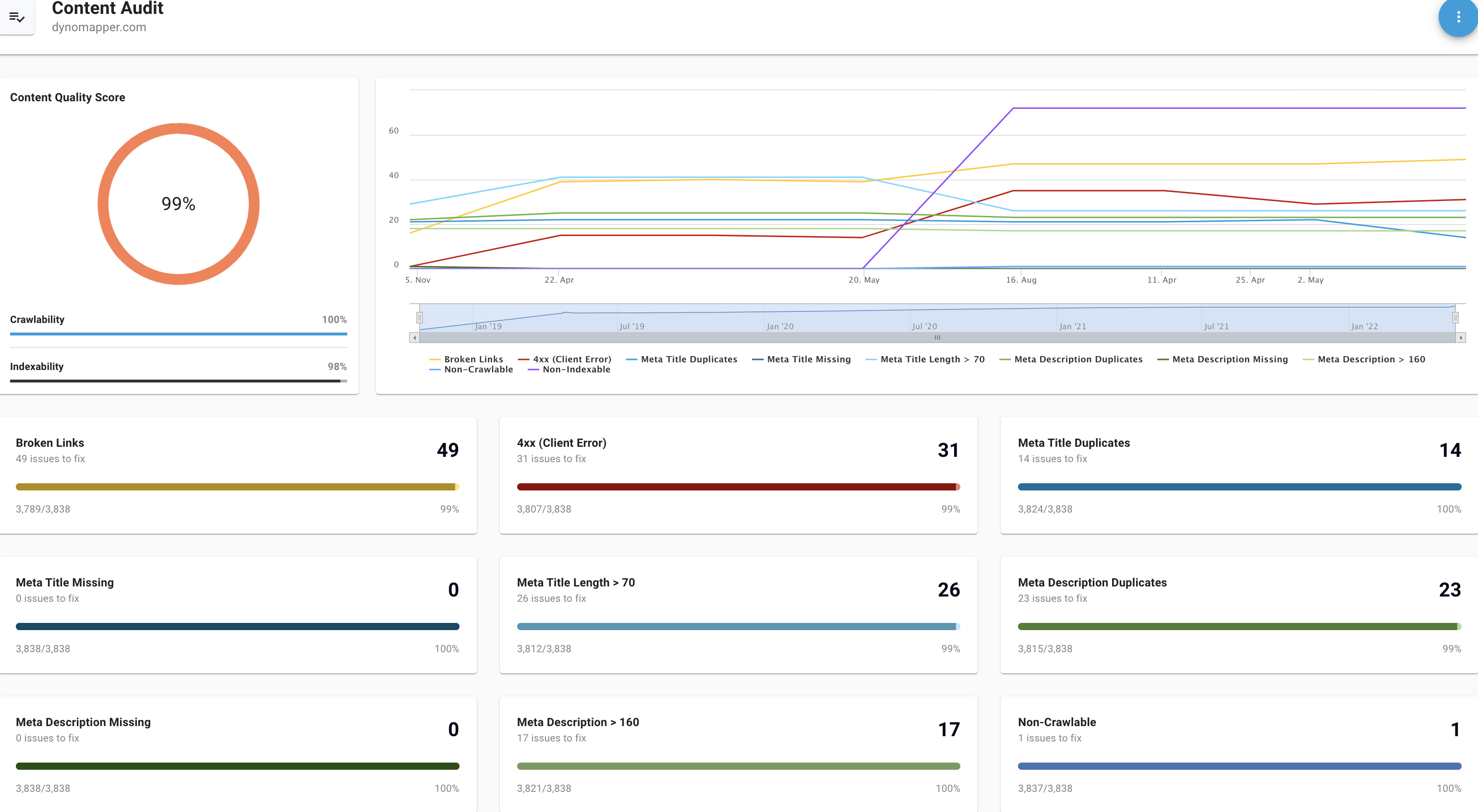Viewport: 1478px width, 812px height.
Task: Open the blue three-dot options button
Action: 1457,17
